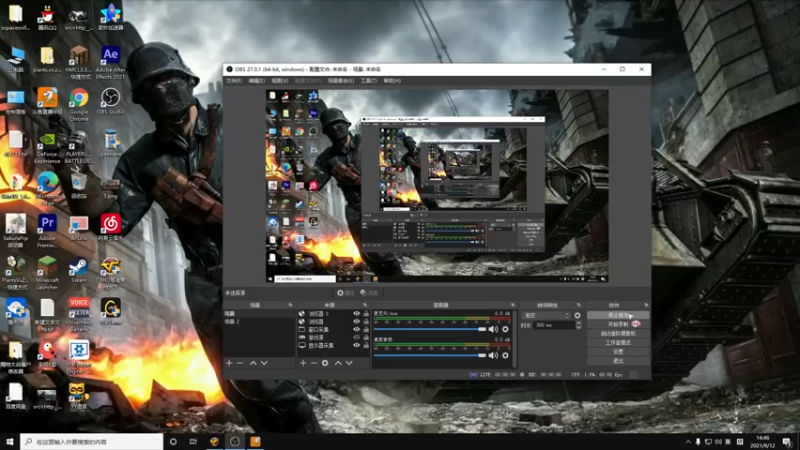The width and height of the screenshot is (800, 450).
Task: Pop out the 控件 dock panel
Action: [x=646, y=305]
